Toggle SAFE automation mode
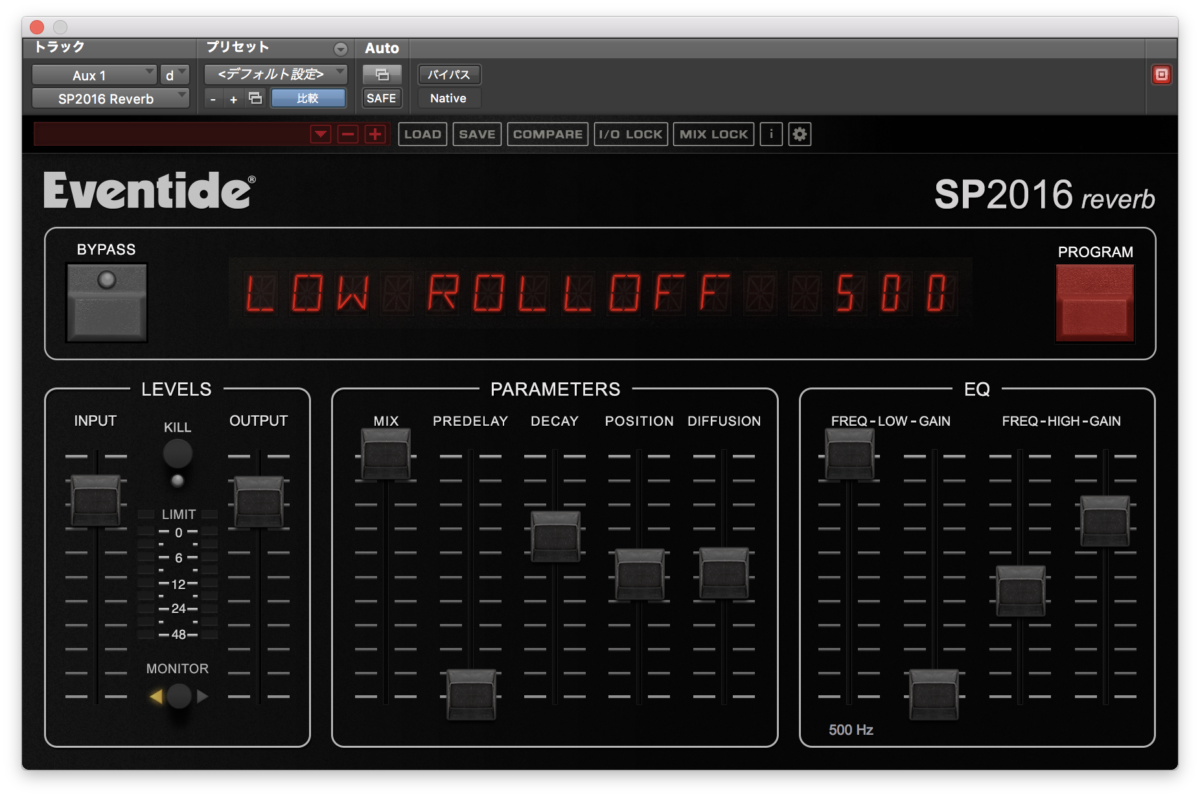This screenshot has width=1200, height=797. [x=381, y=98]
